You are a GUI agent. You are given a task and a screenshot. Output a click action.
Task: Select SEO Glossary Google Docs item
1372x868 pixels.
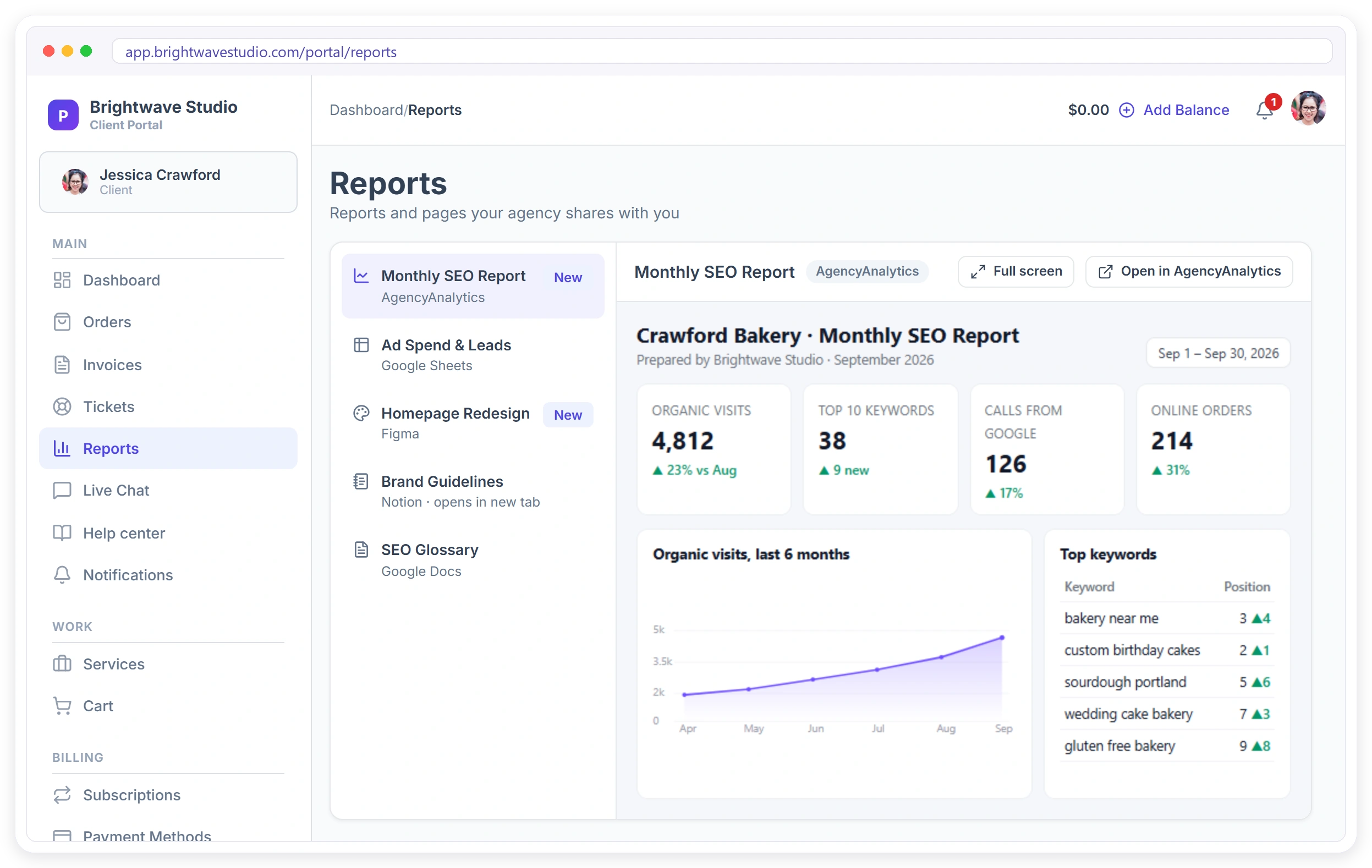click(473, 560)
